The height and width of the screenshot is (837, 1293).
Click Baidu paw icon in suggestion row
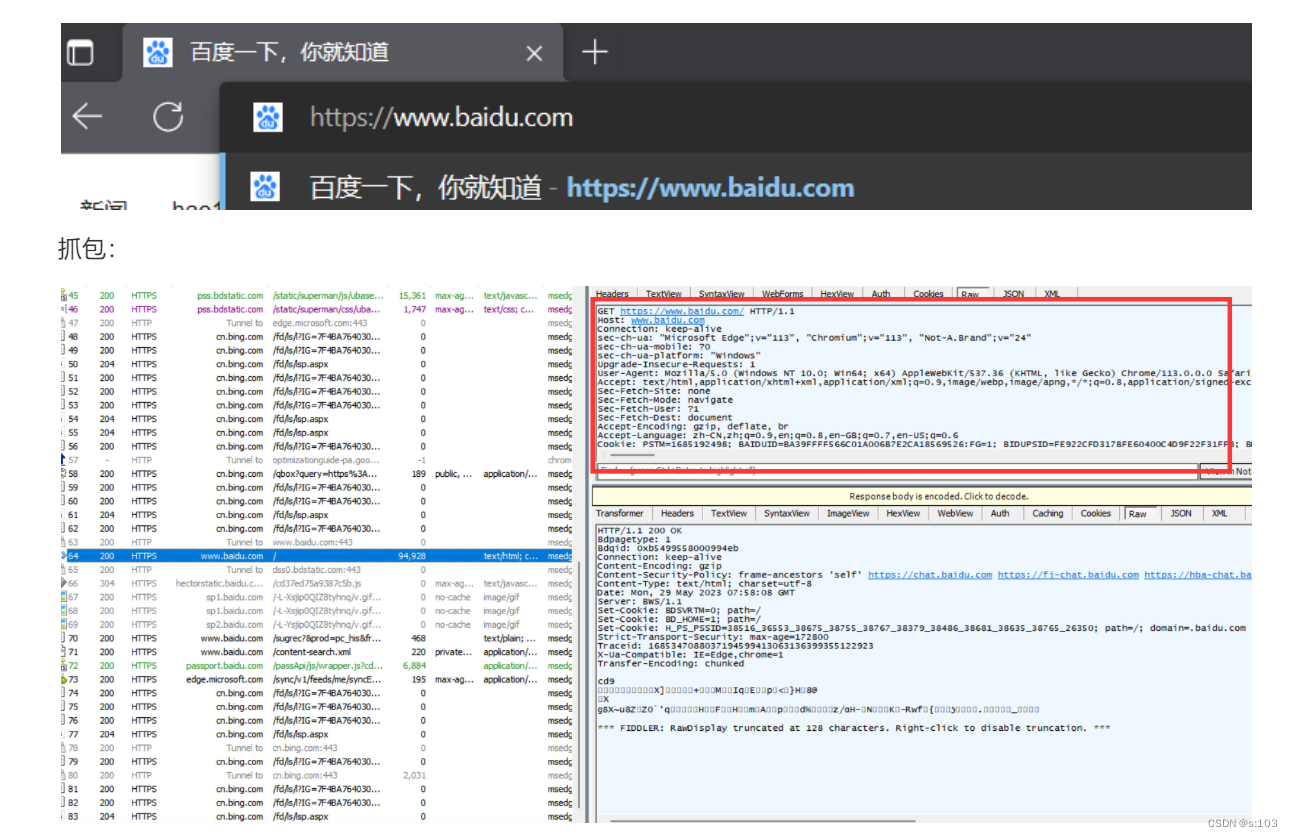click(x=265, y=187)
